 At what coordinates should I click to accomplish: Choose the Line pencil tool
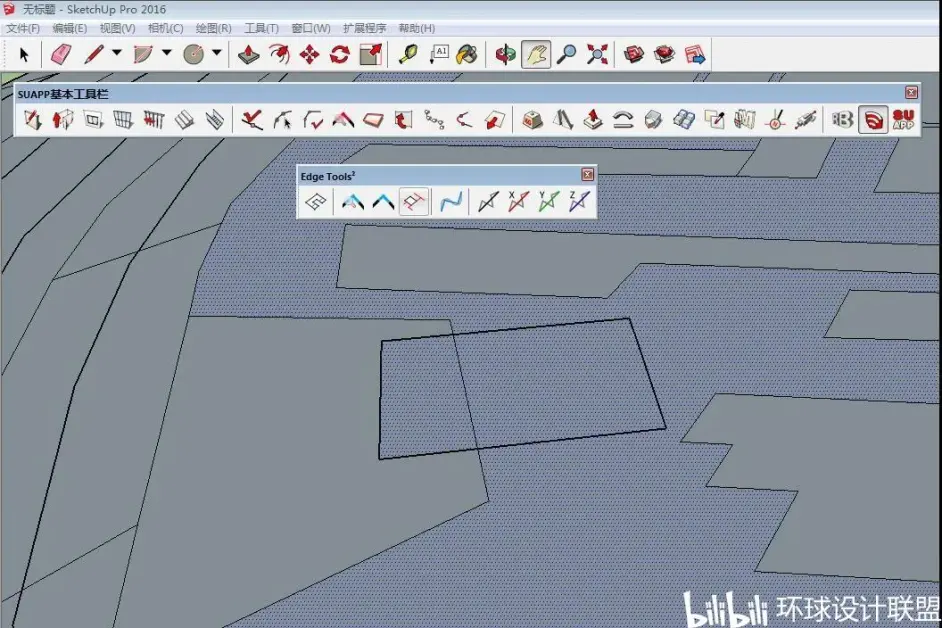[x=94, y=54]
